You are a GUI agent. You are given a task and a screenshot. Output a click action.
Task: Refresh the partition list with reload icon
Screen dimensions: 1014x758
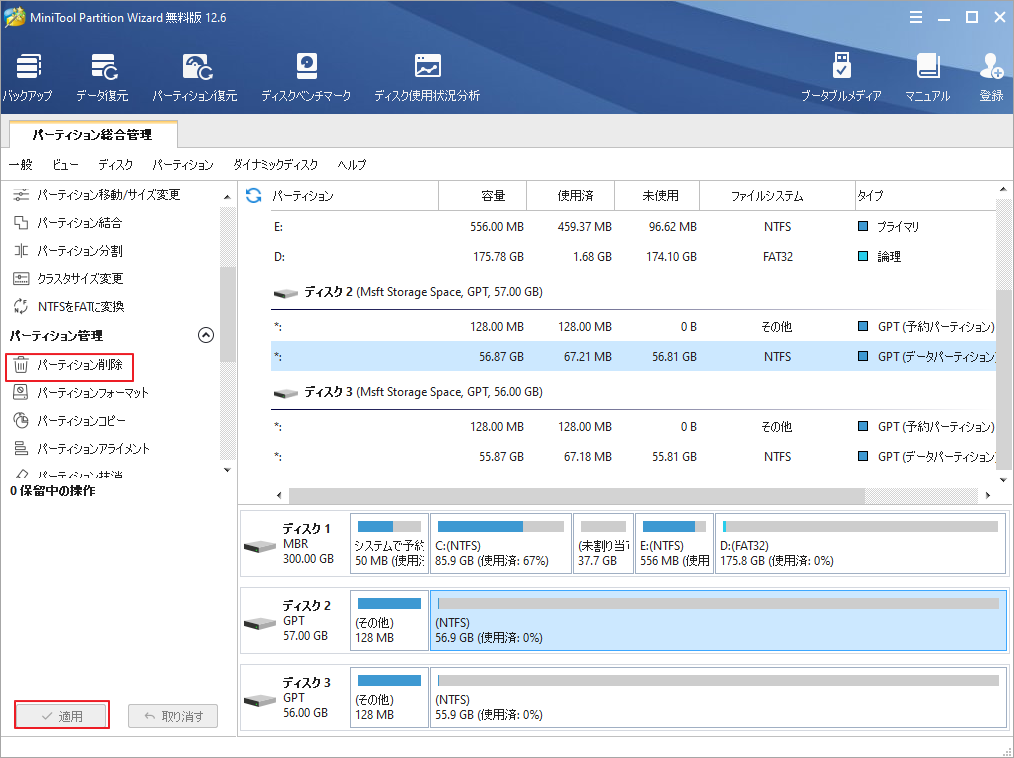253,196
